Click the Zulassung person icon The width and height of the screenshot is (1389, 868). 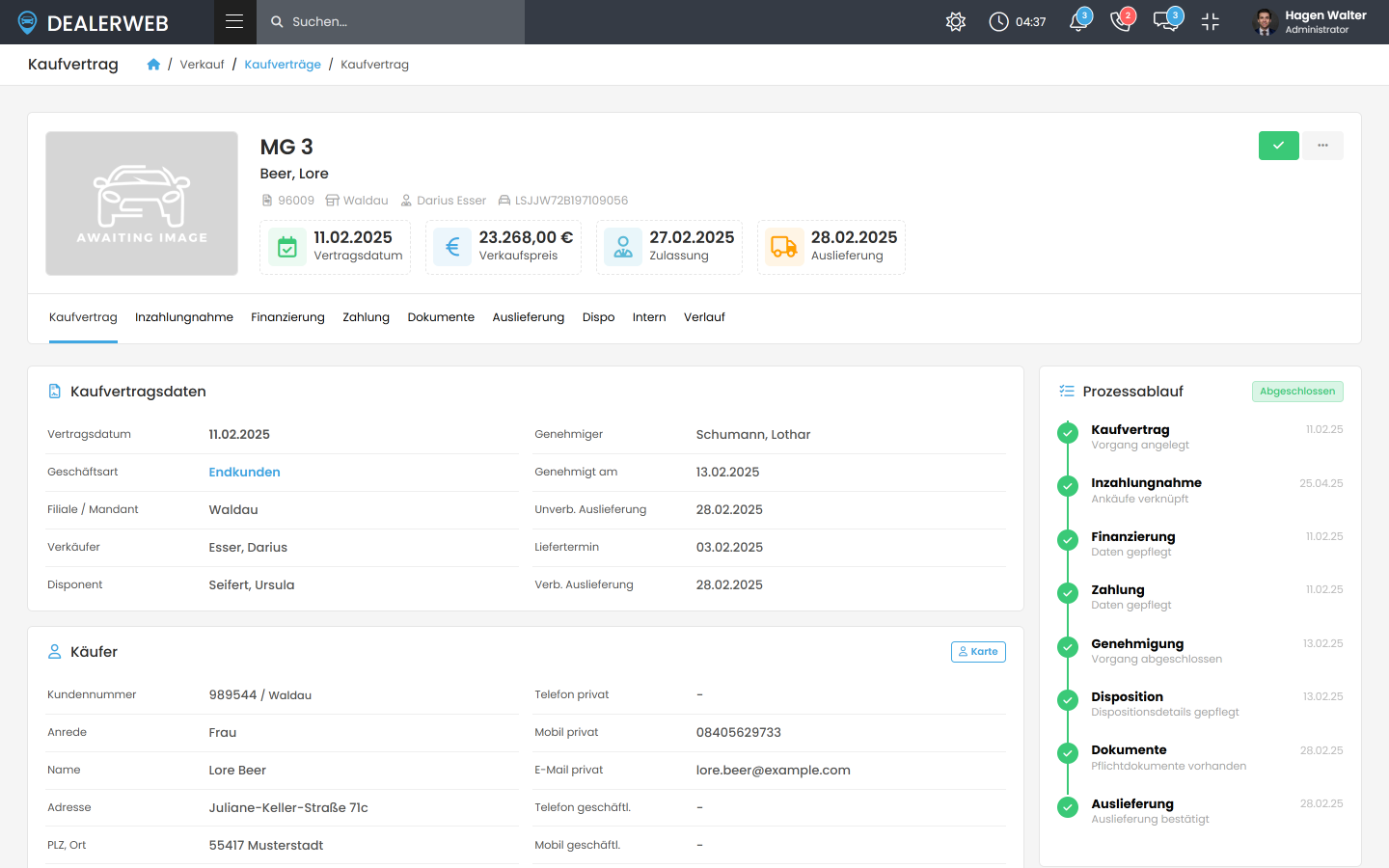[623, 247]
